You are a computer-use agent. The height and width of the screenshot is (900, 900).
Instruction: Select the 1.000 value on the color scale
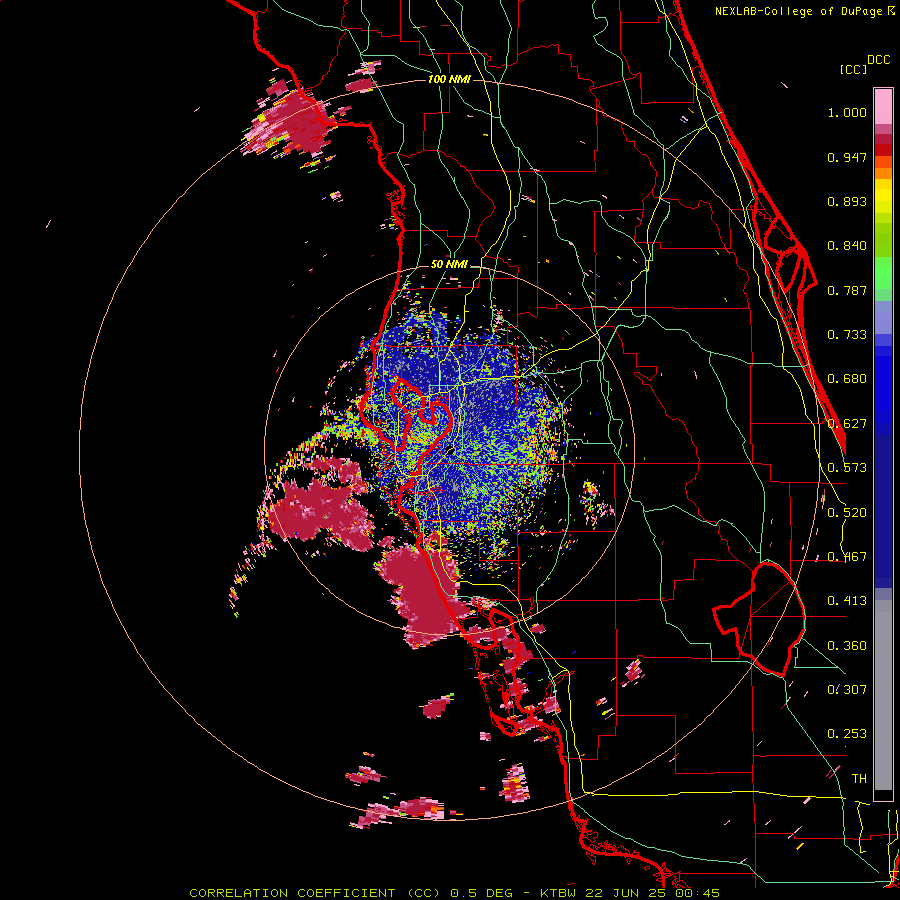click(847, 112)
